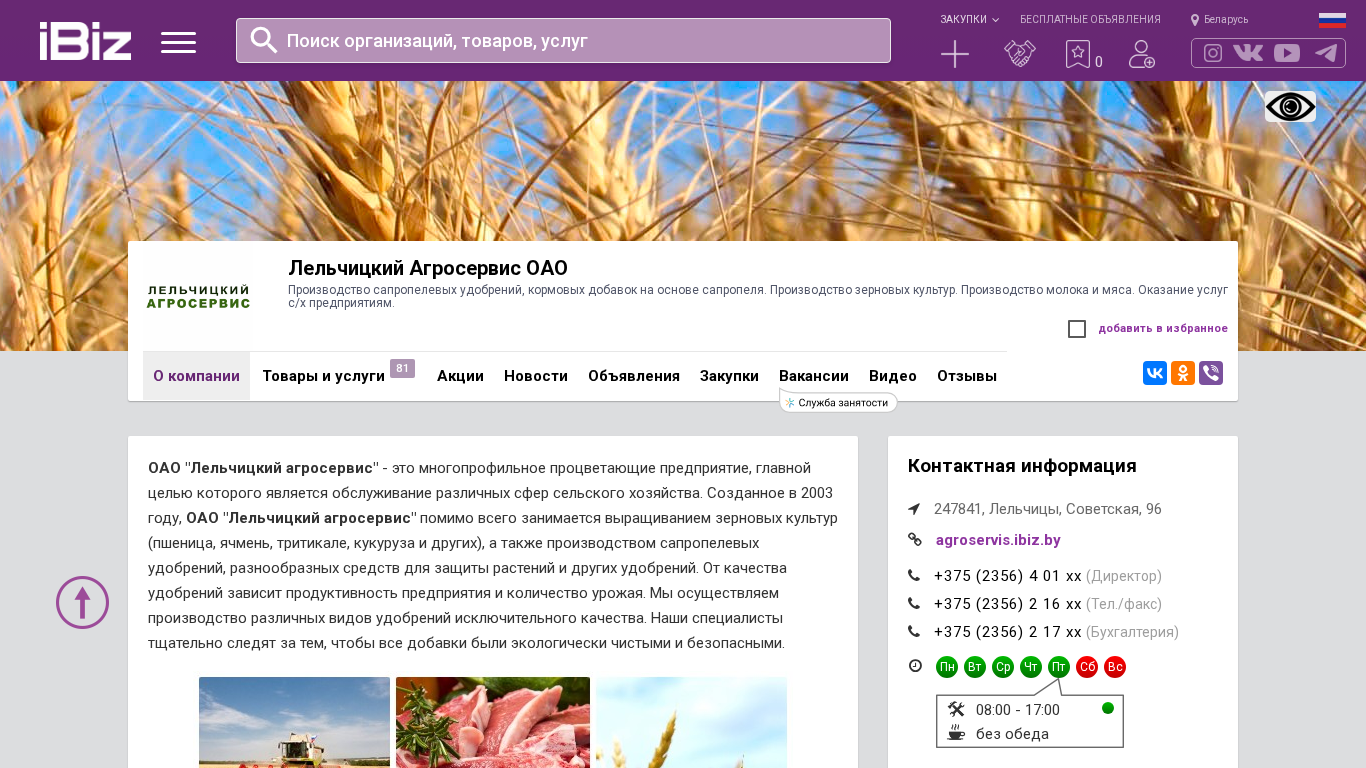1366x768 pixels.
Task: Open the Instagram icon in header
Action: [1213, 53]
